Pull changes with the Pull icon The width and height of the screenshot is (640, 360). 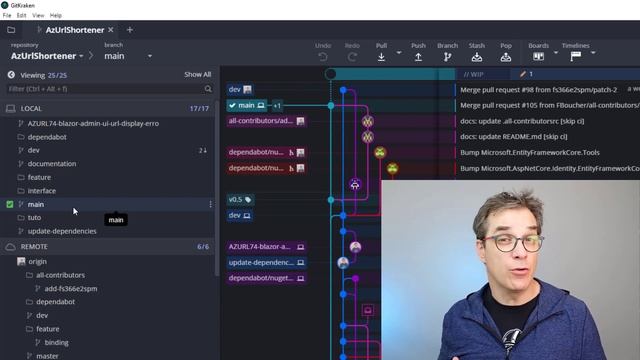tap(381, 57)
